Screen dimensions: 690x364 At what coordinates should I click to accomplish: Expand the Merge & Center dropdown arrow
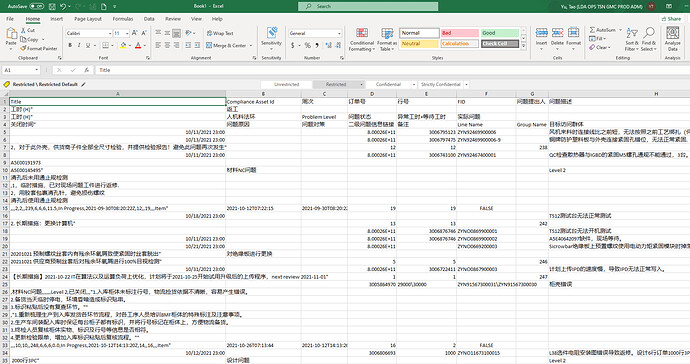pyautogui.click(x=251, y=46)
